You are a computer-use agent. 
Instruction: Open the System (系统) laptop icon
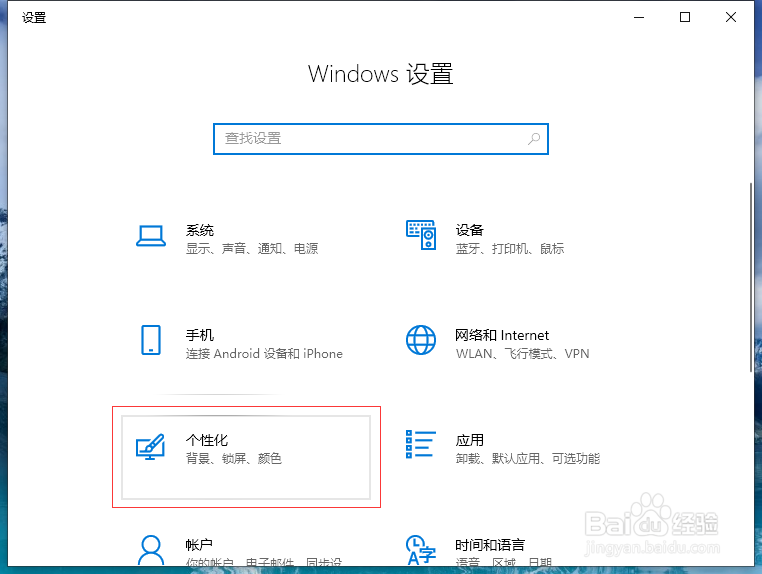click(151, 236)
